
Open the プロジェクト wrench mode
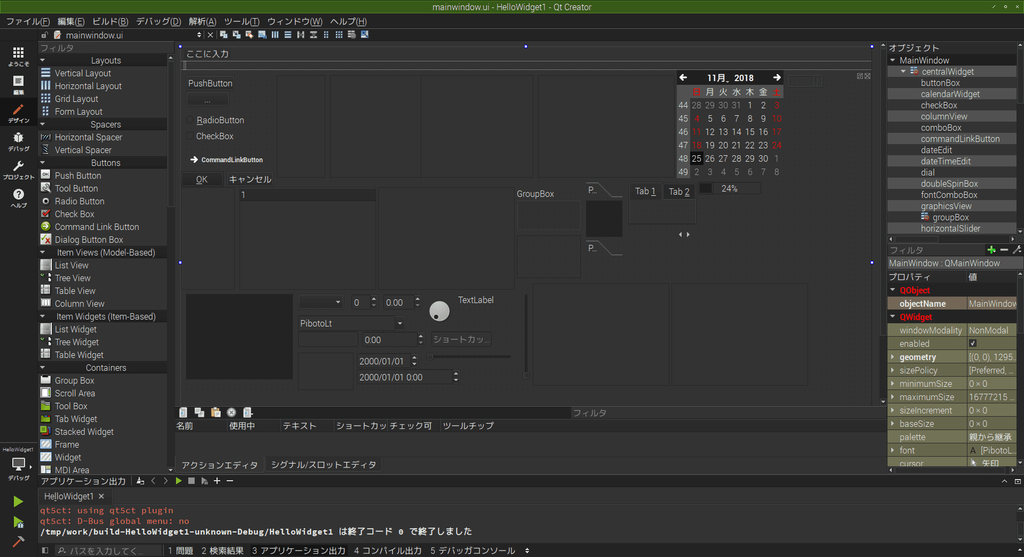18,170
